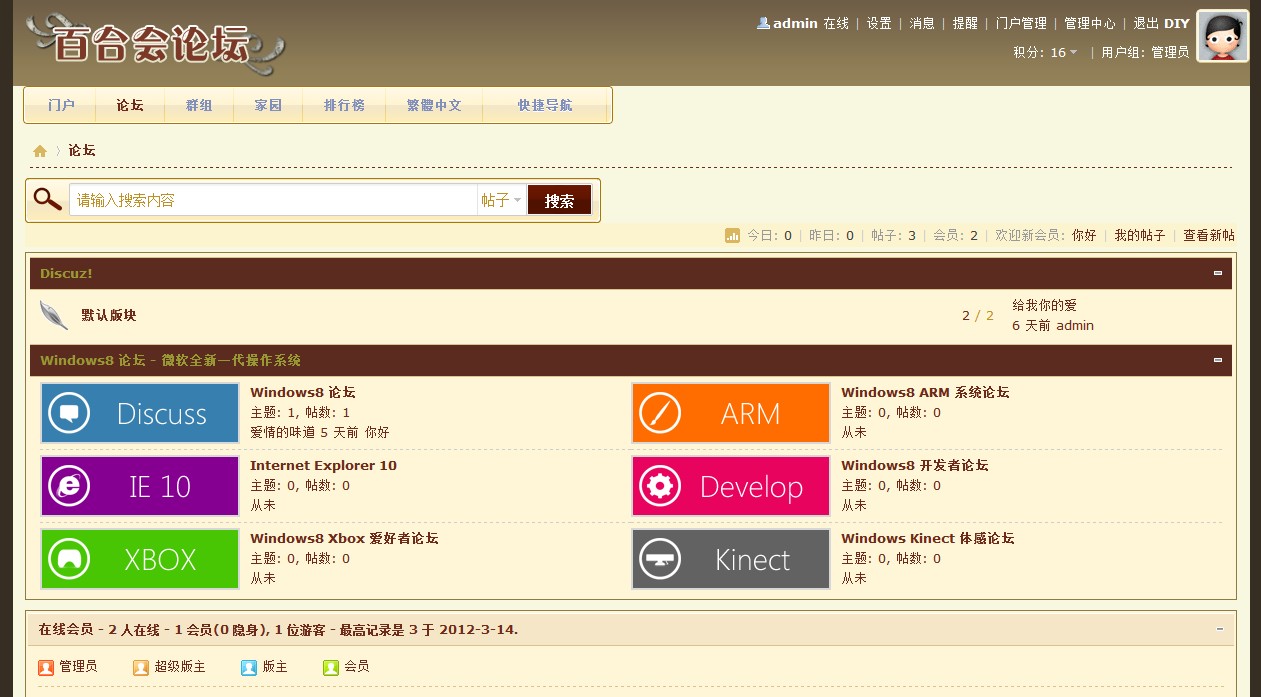Click the 超级版主 legend icon
Screen dimensions: 1261x697
point(141,667)
